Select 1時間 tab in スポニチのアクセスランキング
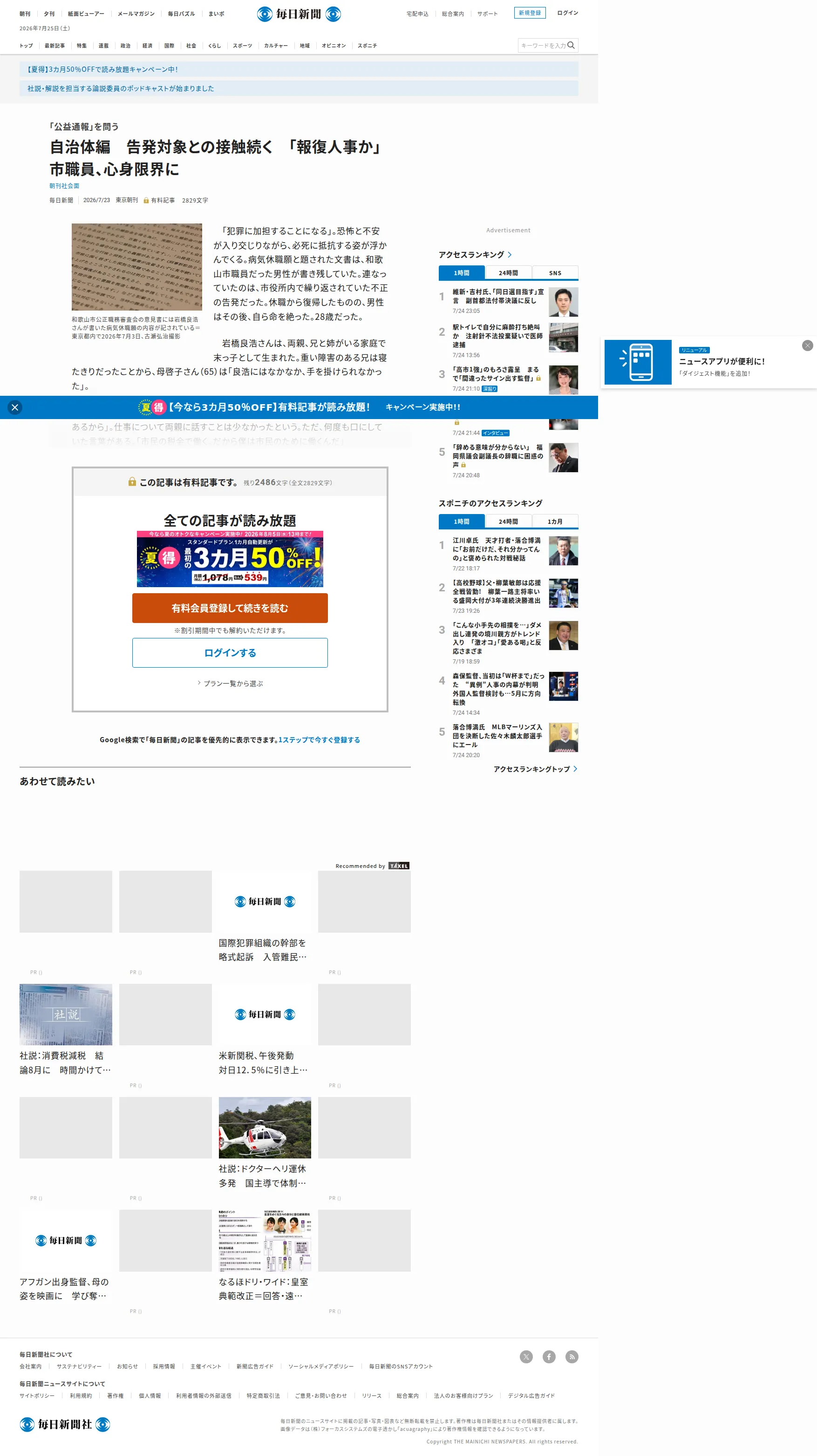 461,521
